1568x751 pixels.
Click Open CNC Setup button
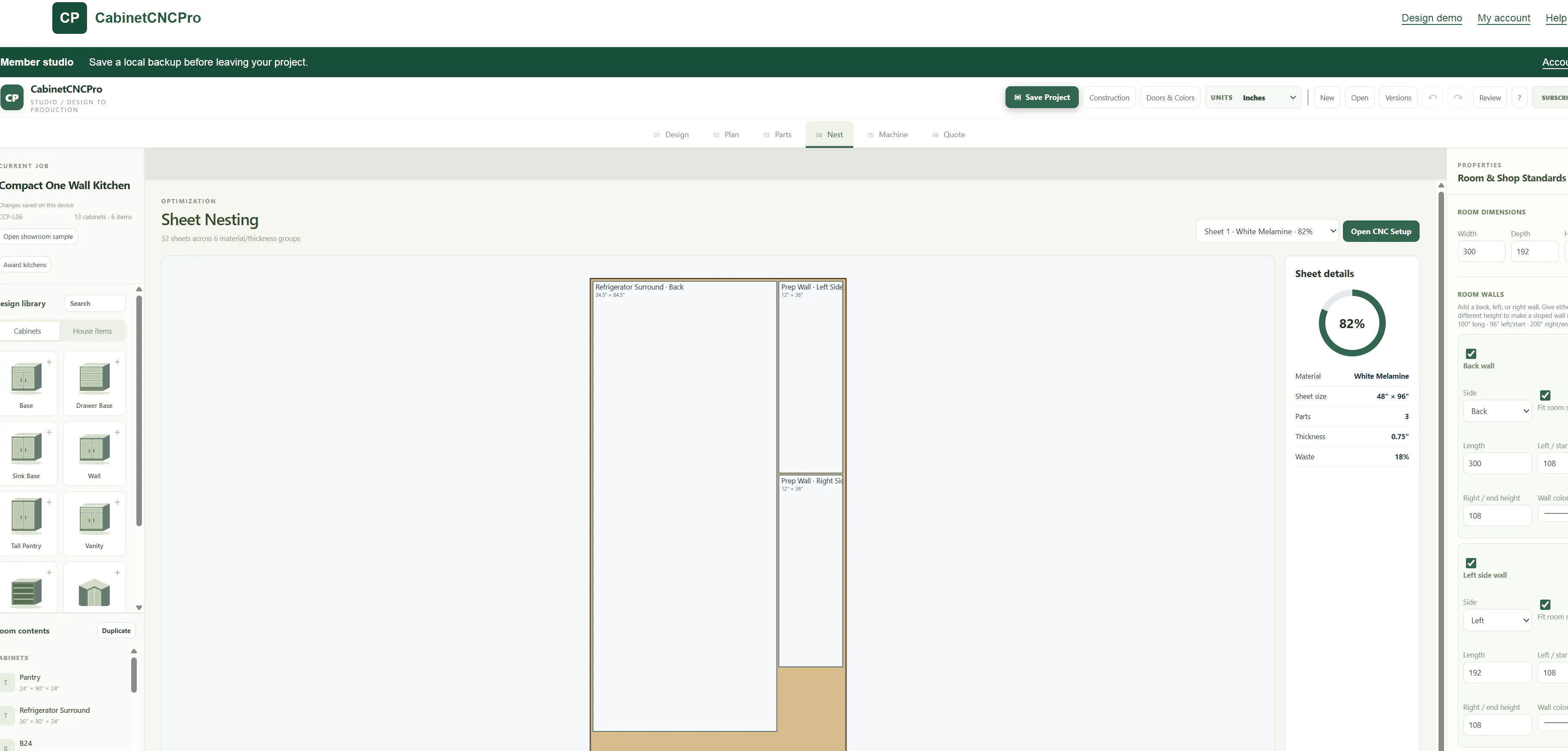[1381, 232]
